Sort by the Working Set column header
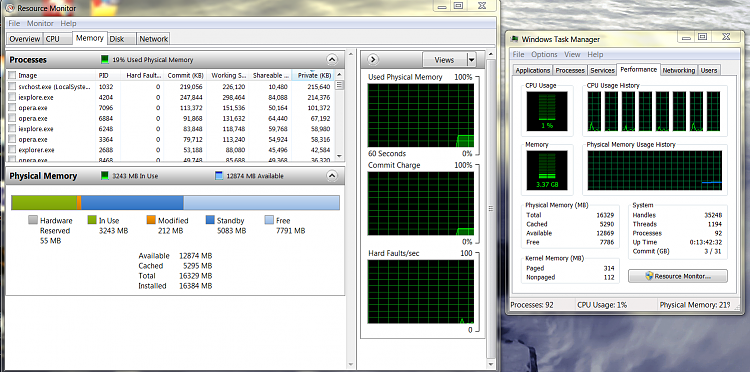The width and height of the screenshot is (750, 372). pos(227,75)
